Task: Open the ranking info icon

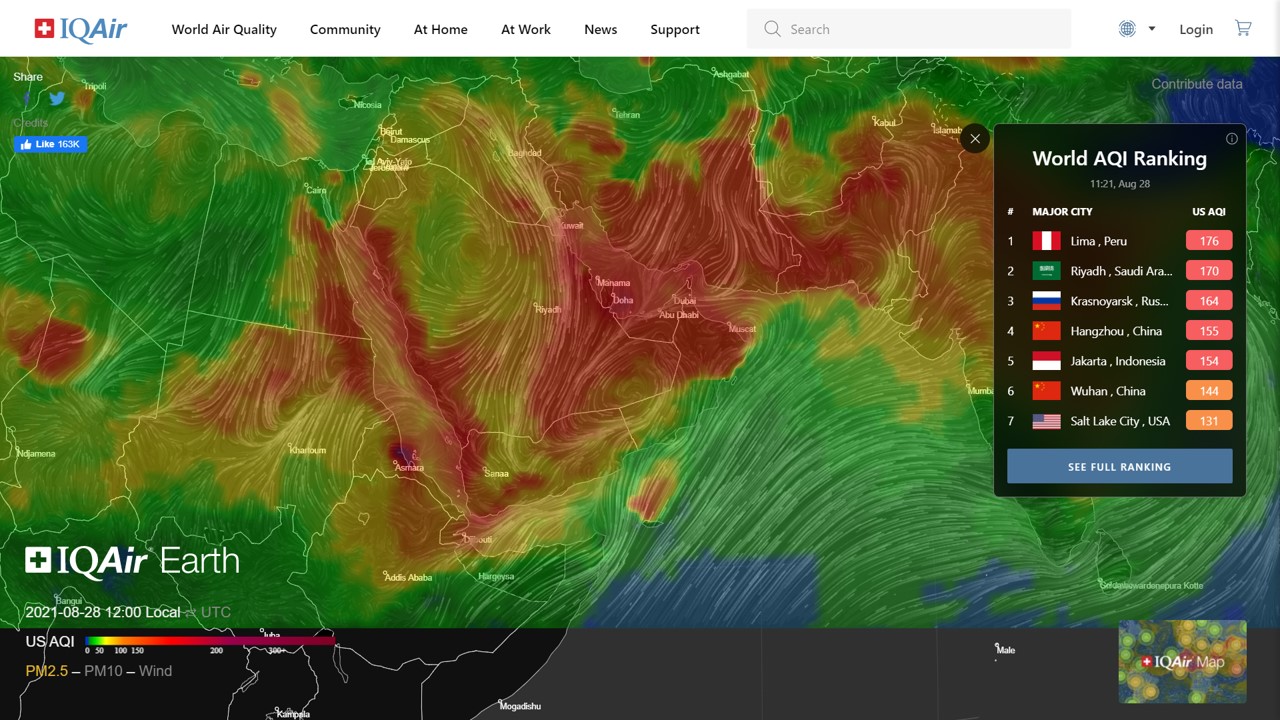Action: (1232, 139)
